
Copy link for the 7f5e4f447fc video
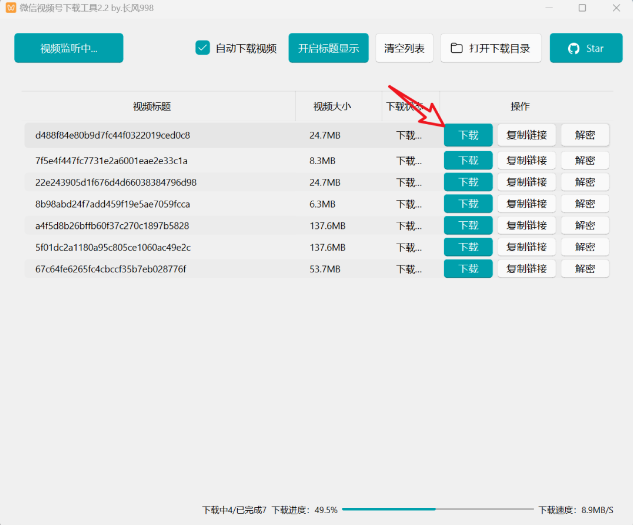[526, 161]
